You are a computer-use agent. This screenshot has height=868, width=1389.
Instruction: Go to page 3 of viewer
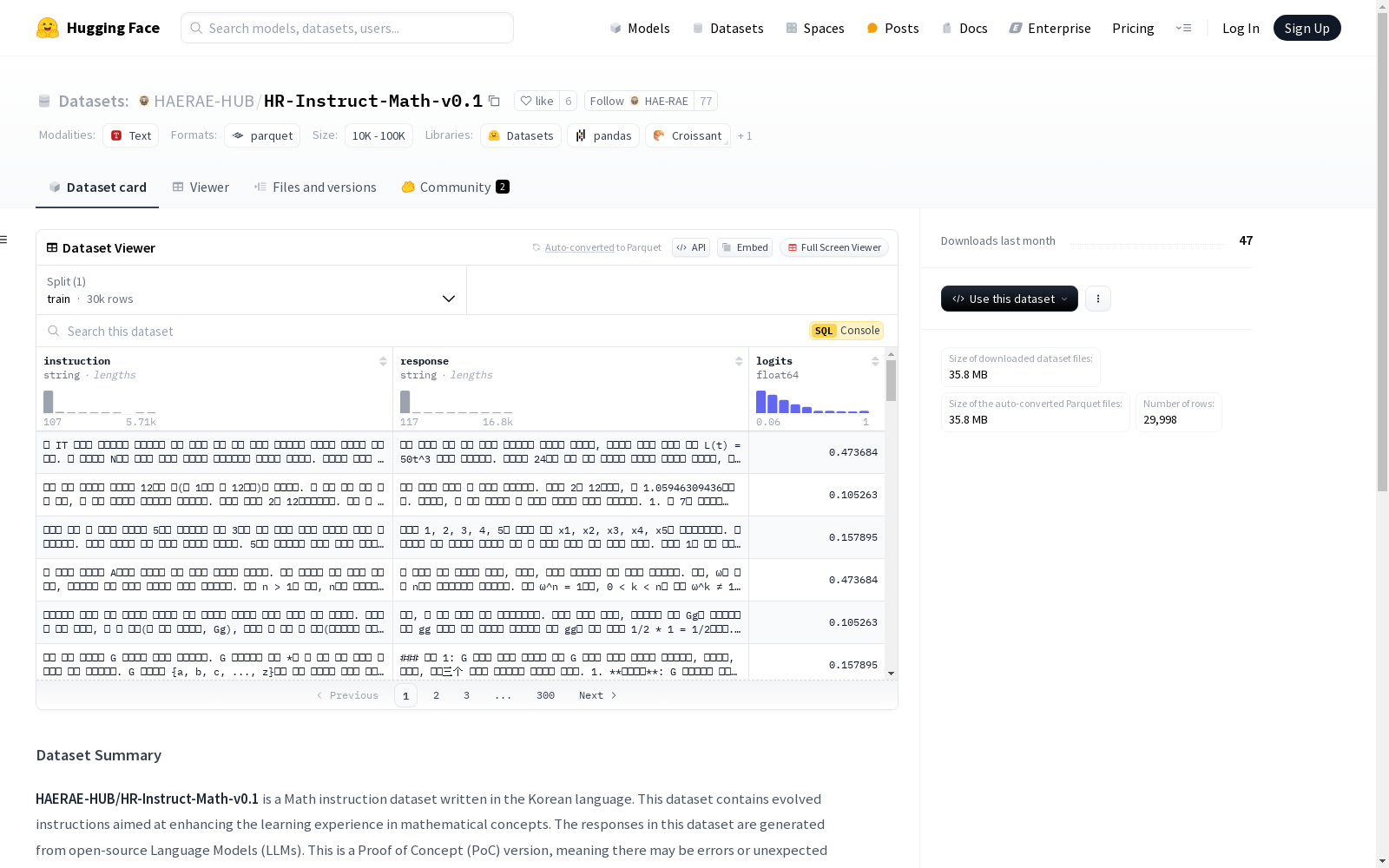(x=466, y=695)
